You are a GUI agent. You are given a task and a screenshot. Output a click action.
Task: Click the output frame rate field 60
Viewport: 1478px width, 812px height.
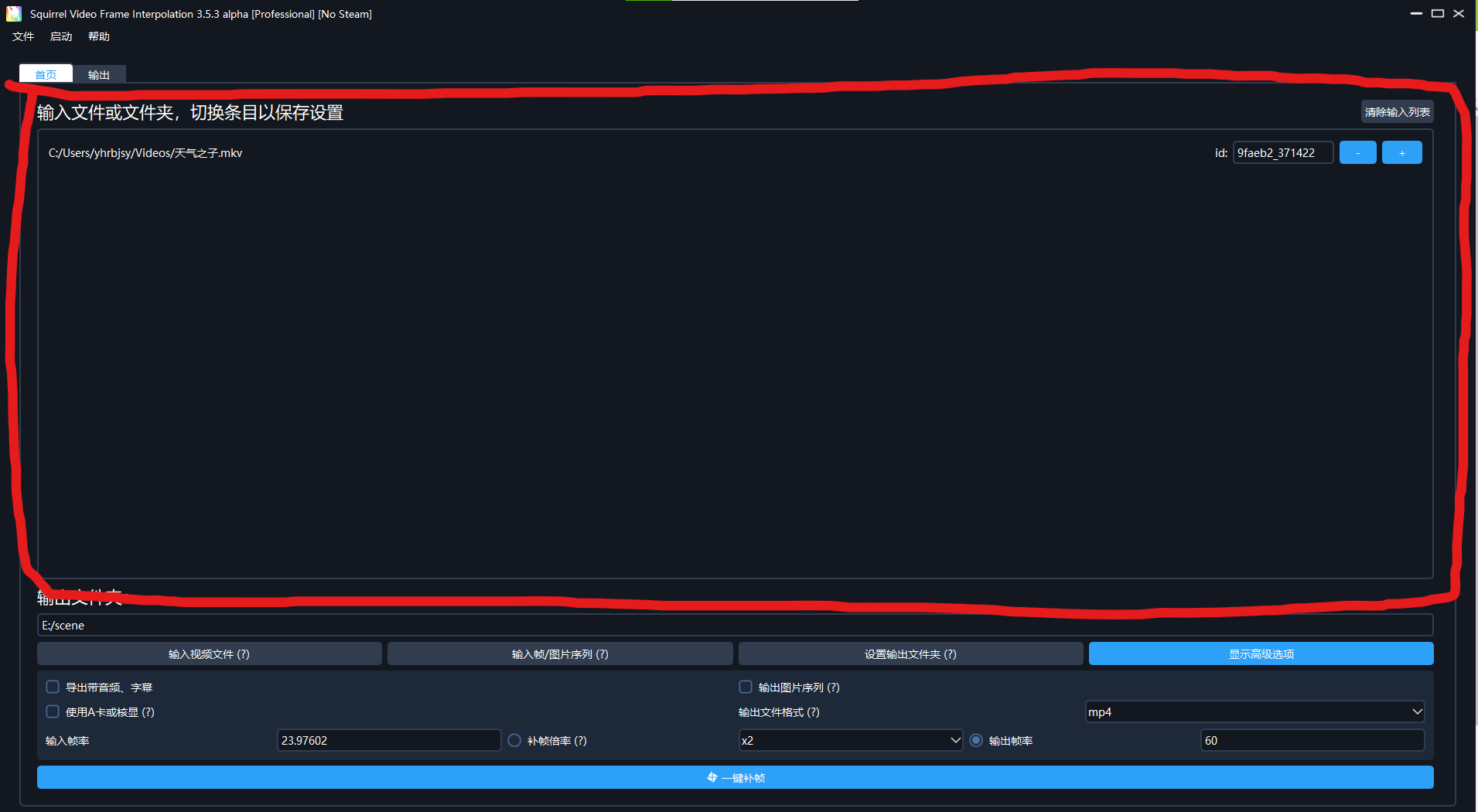pyautogui.click(x=1312, y=741)
